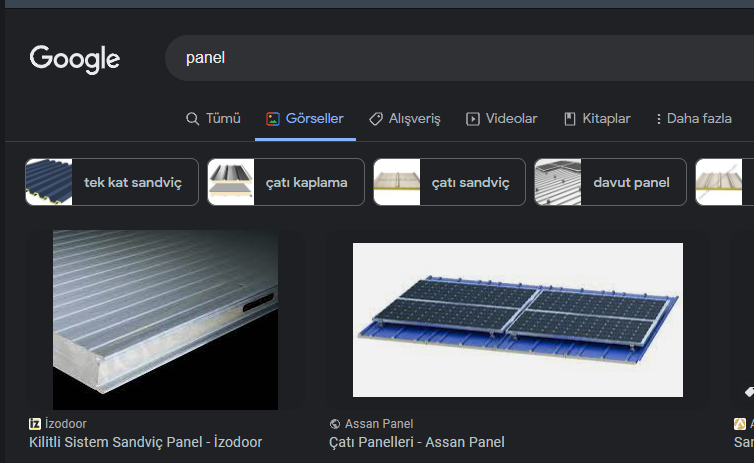The image size is (754, 463).
Task: Select the 'davut panel' filter chip
Action: (x=610, y=182)
